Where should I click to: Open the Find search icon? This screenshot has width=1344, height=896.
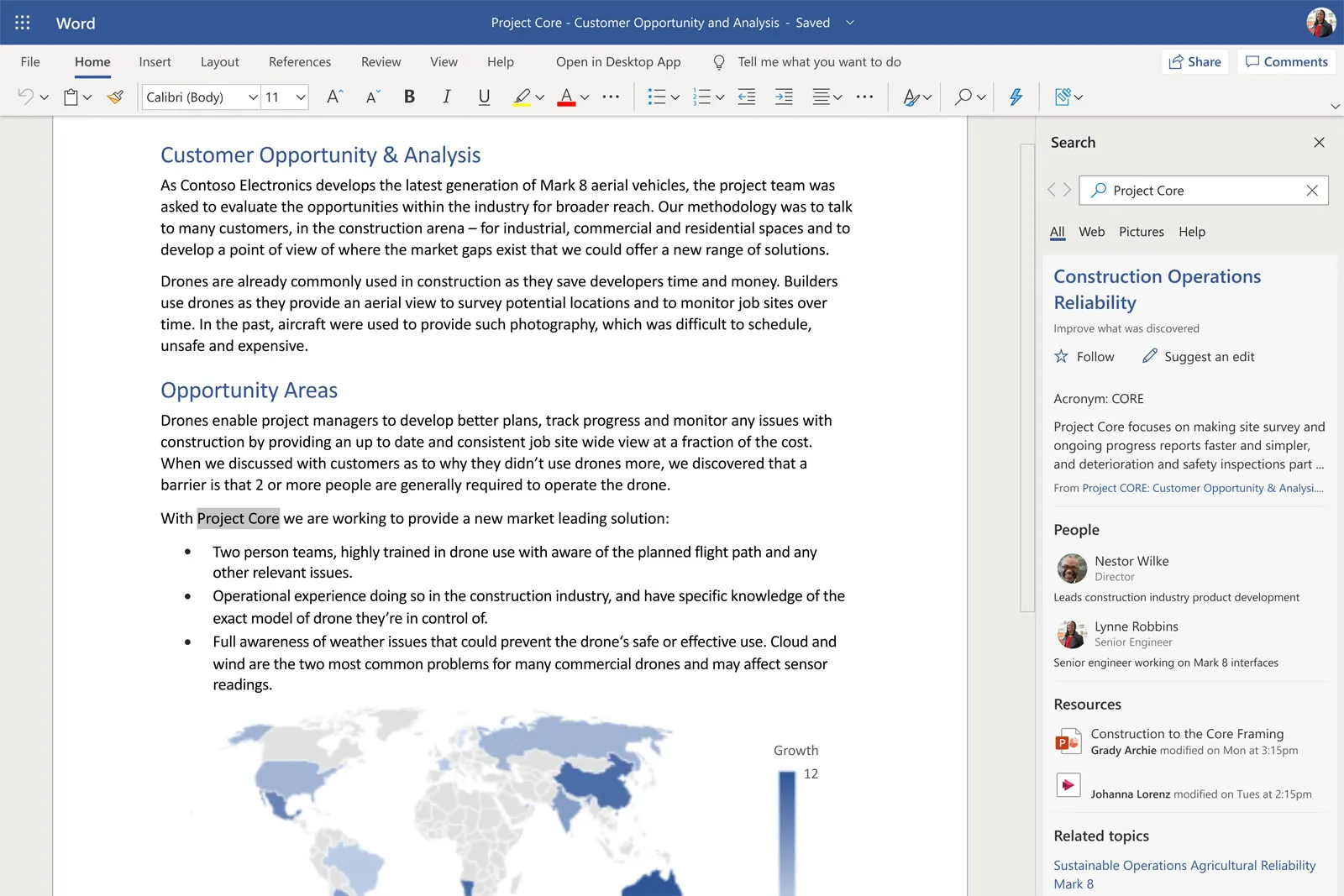tap(963, 97)
